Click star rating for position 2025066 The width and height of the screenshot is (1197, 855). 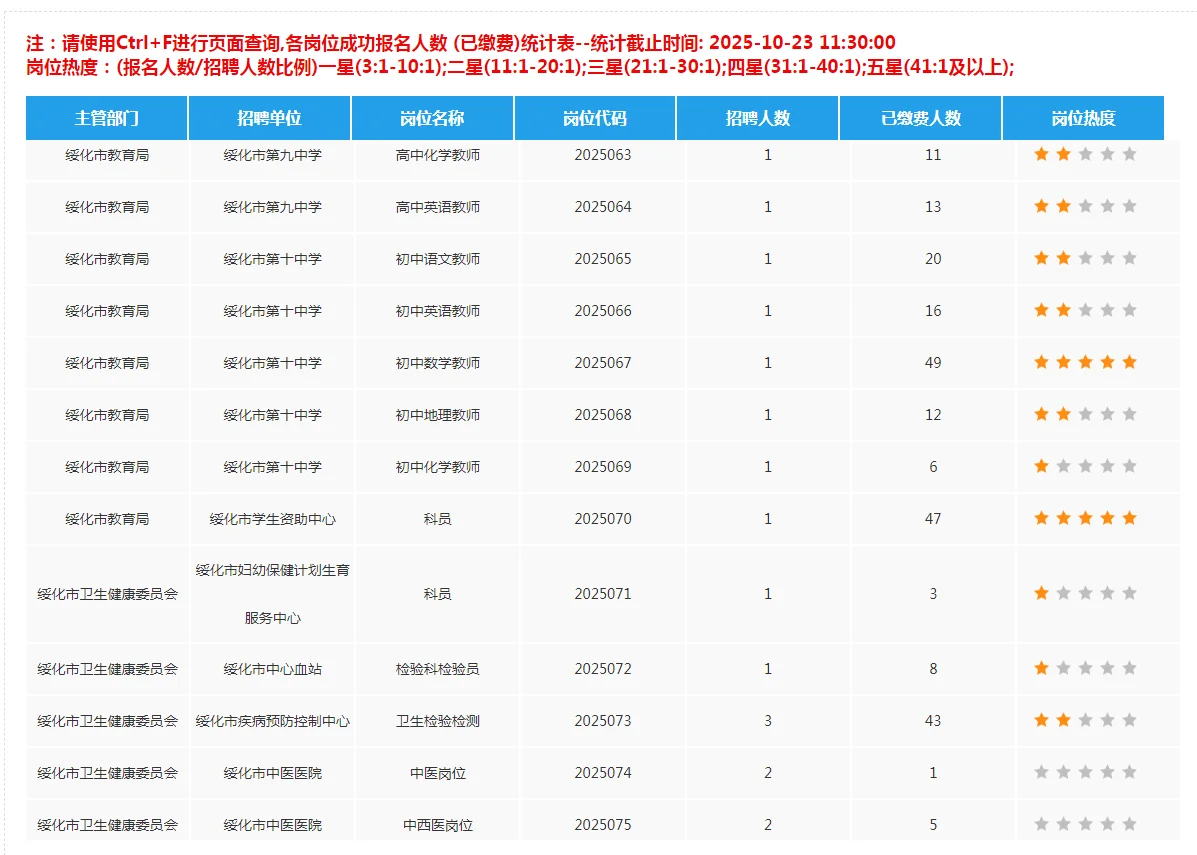pos(1085,310)
